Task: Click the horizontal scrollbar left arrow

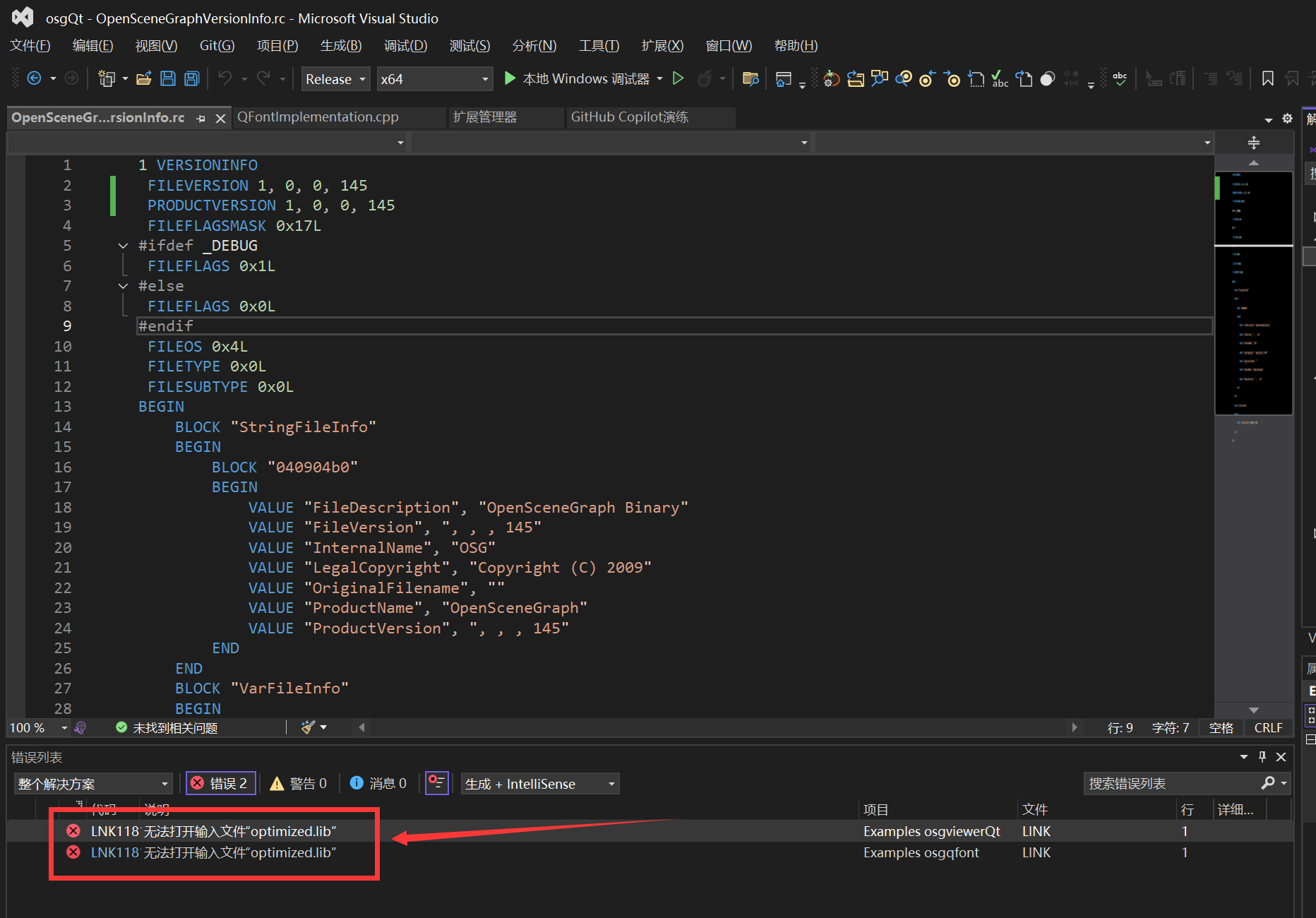Action: [361, 727]
